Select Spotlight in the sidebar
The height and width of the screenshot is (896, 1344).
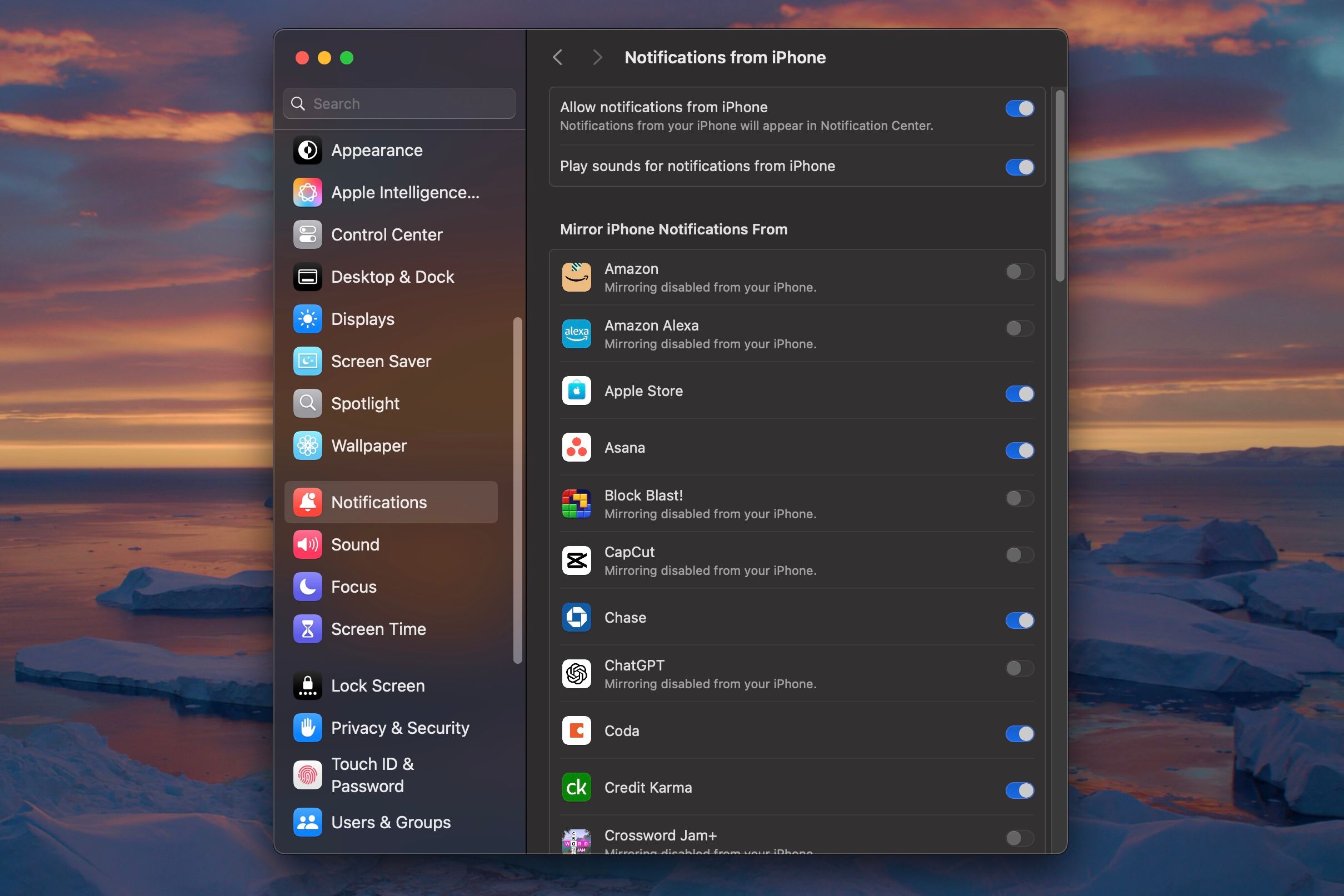point(391,404)
